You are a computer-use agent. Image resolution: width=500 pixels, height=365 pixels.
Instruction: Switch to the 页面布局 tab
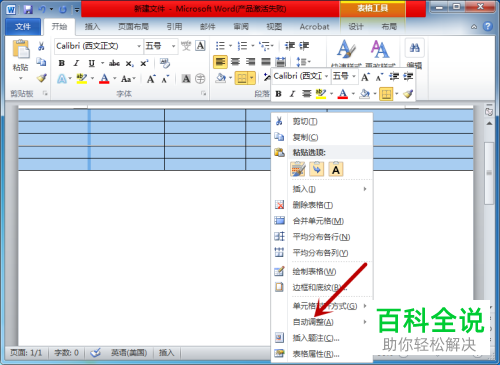pos(133,27)
